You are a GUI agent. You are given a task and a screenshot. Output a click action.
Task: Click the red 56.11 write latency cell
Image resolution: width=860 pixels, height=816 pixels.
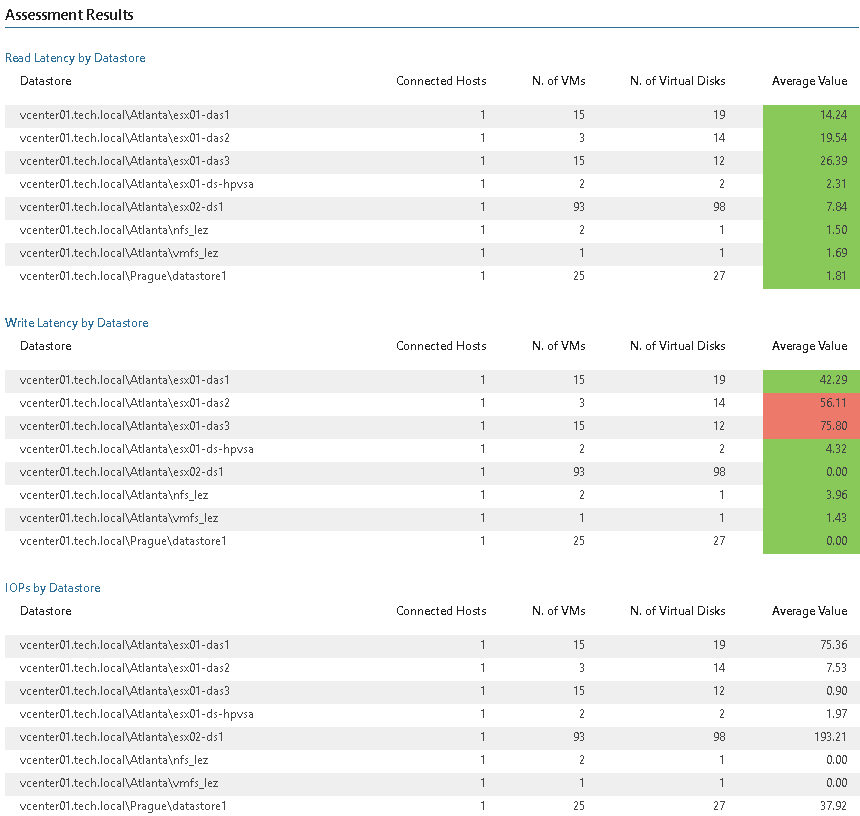point(811,403)
